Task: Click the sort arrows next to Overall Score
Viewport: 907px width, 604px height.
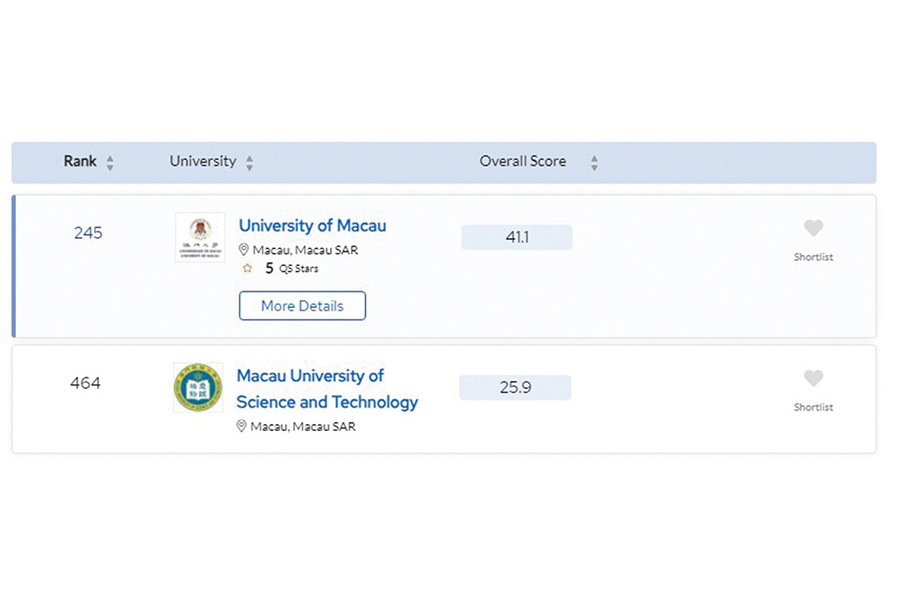Action: click(x=593, y=161)
